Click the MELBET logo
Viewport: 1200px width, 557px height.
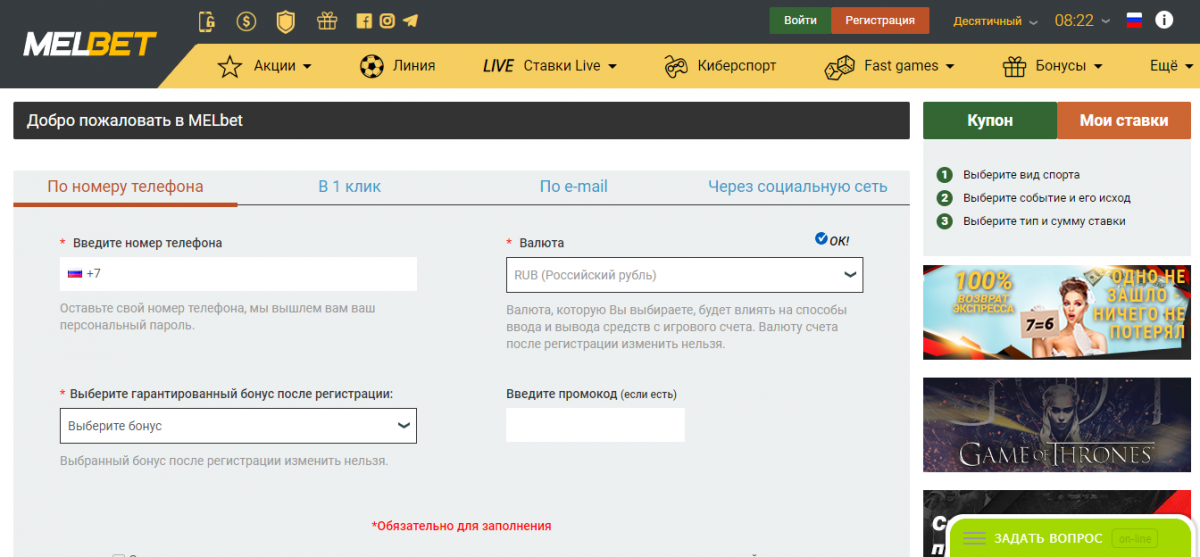point(90,44)
